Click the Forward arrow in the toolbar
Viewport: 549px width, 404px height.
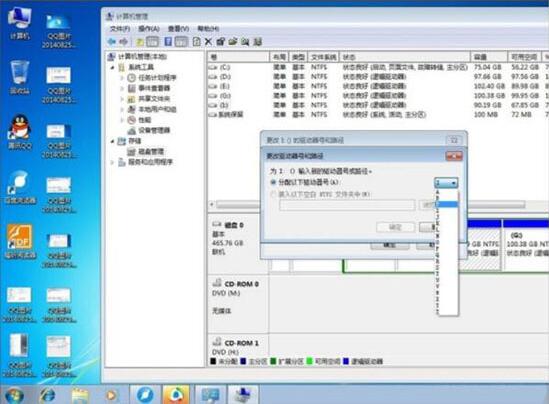[123, 42]
